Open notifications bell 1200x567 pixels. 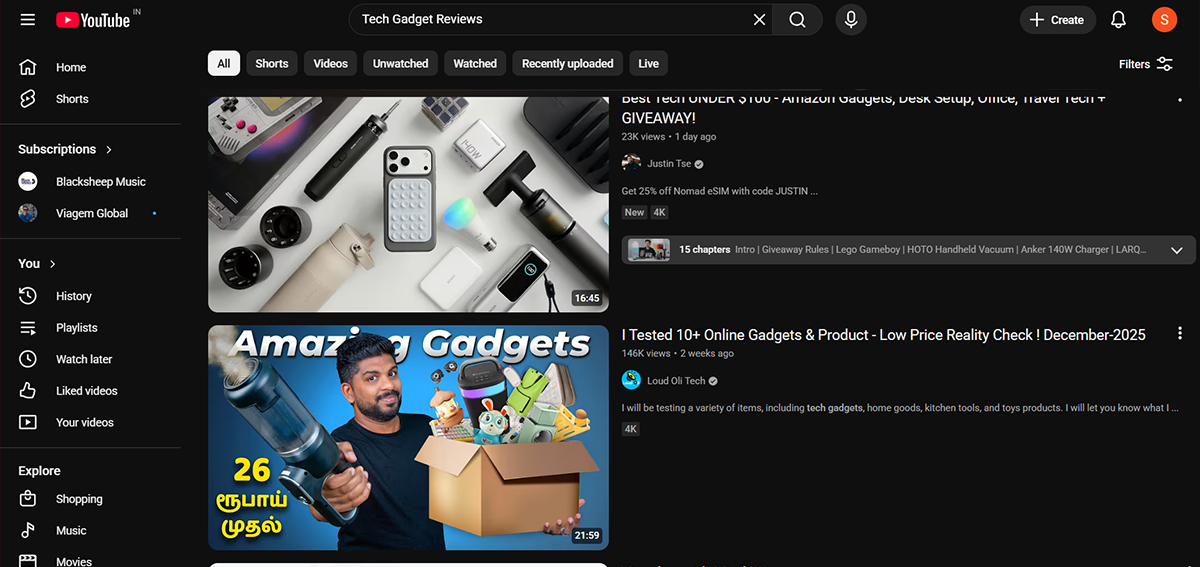click(x=1119, y=20)
